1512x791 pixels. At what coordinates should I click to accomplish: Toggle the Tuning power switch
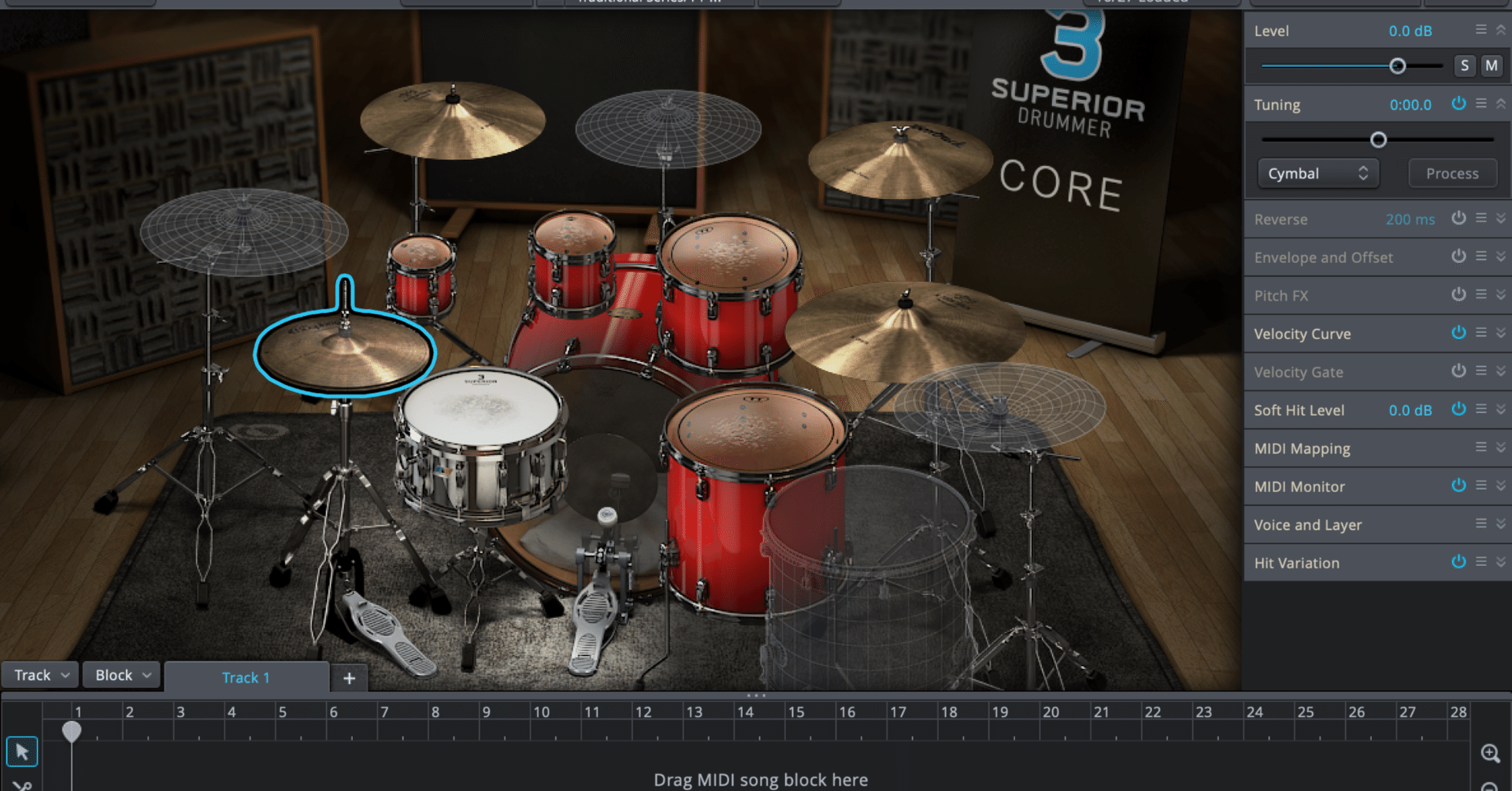click(x=1458, y=103)
